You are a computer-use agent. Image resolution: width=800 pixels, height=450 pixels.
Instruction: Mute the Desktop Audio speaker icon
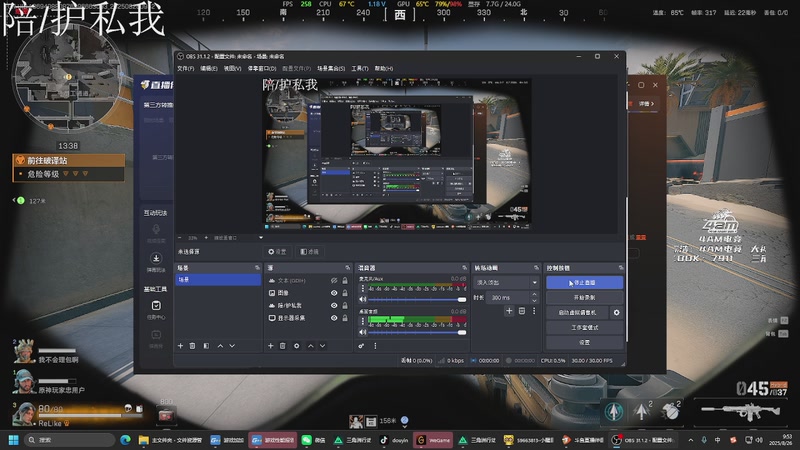click(x=363, y=332)
